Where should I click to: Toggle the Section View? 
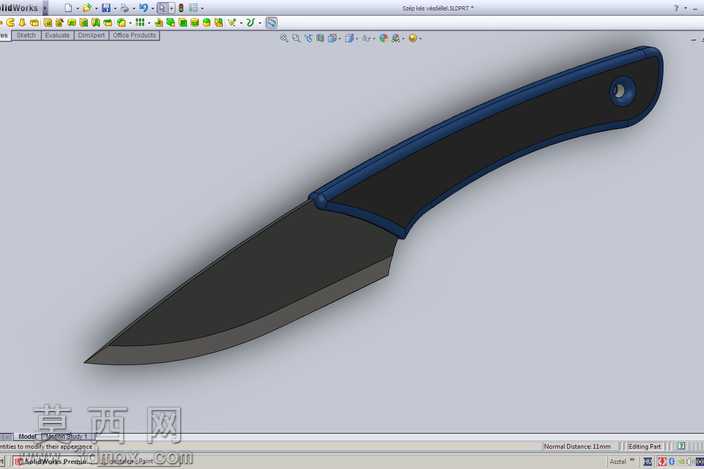point(320,39)
